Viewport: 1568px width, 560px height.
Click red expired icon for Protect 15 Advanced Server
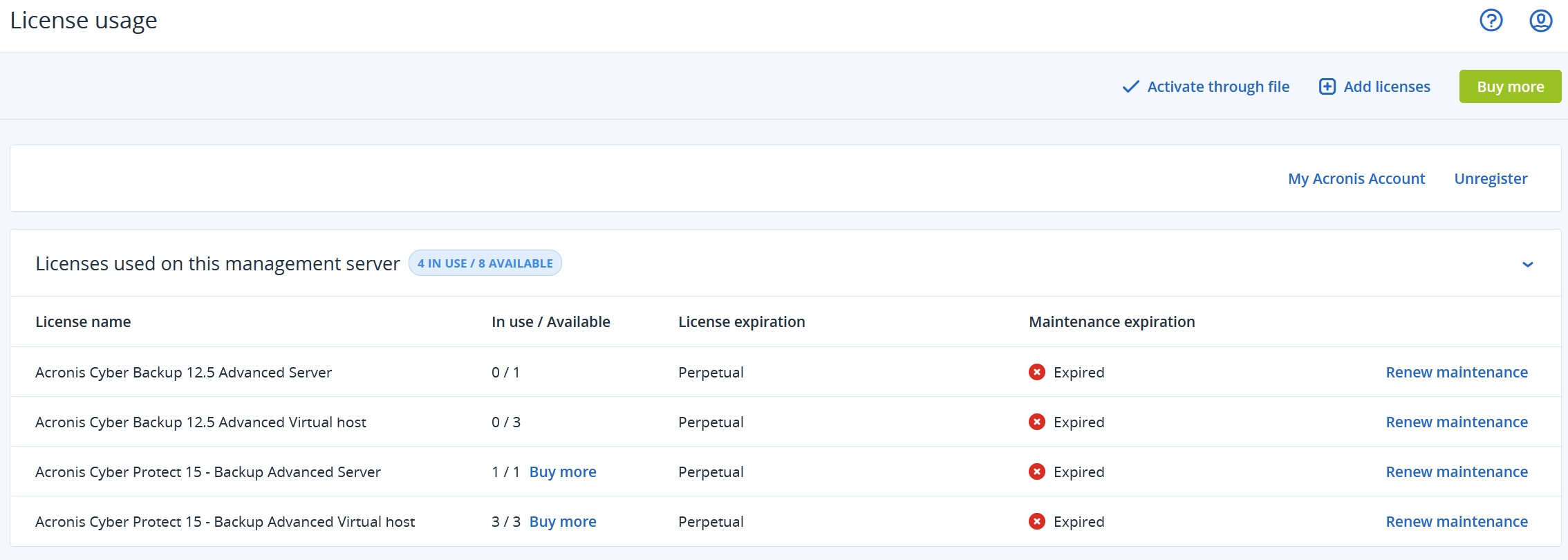point(1037,472)
